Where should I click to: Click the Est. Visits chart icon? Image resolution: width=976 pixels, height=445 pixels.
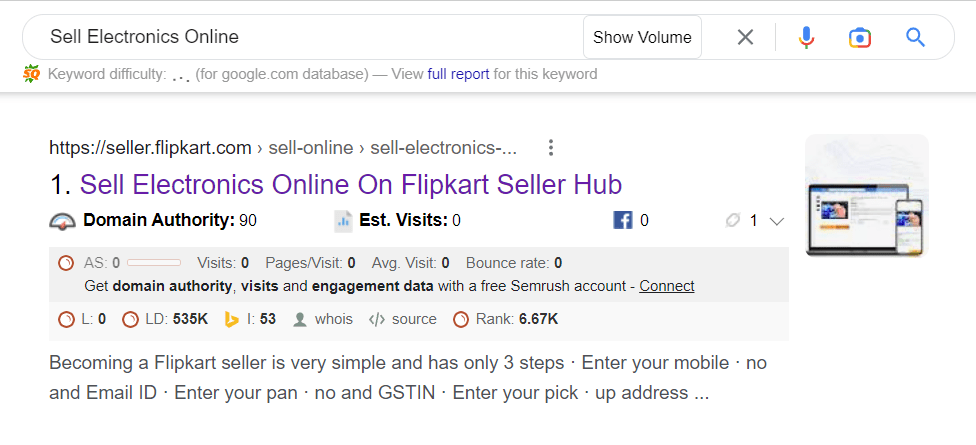click(343, 220)
